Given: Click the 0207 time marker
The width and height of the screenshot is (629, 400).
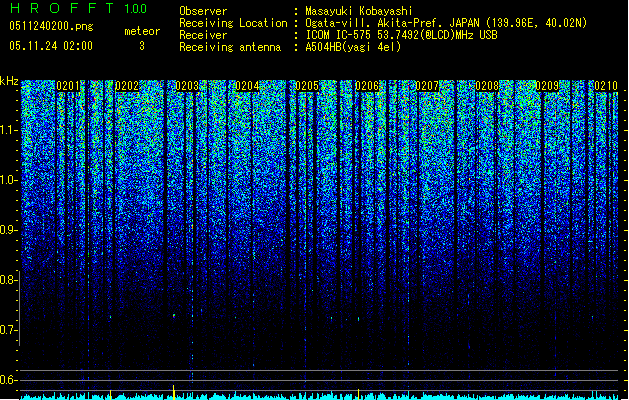Looking at the screenshot, I should click(x=427, y=86).
